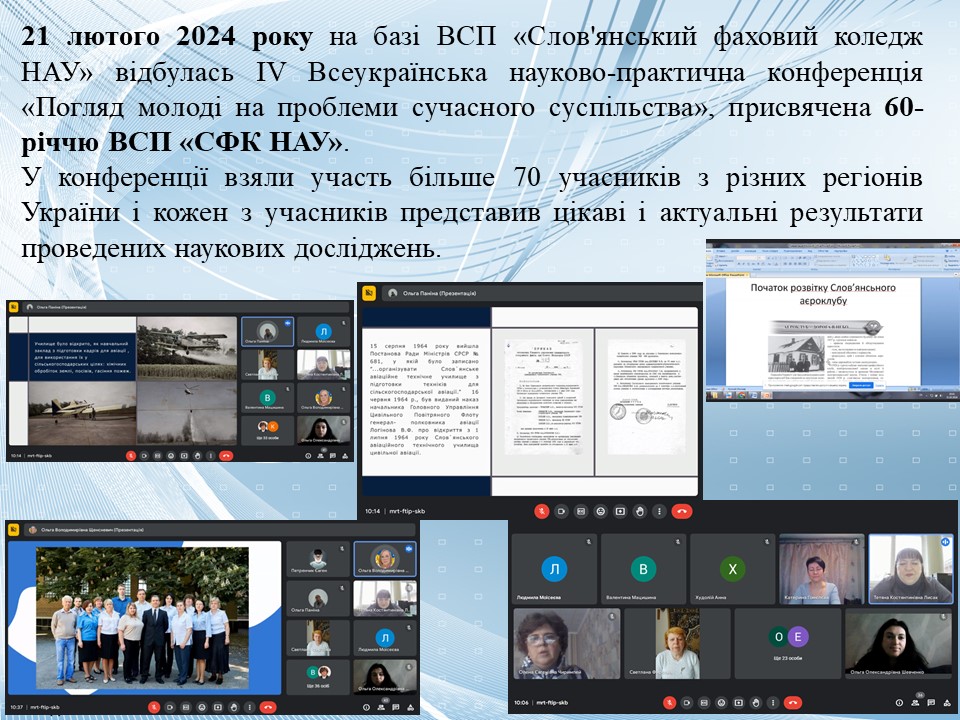Toggle camera in the document scans meeting window
This screenshot has width=960, height=720.
(x=561, y=511)
